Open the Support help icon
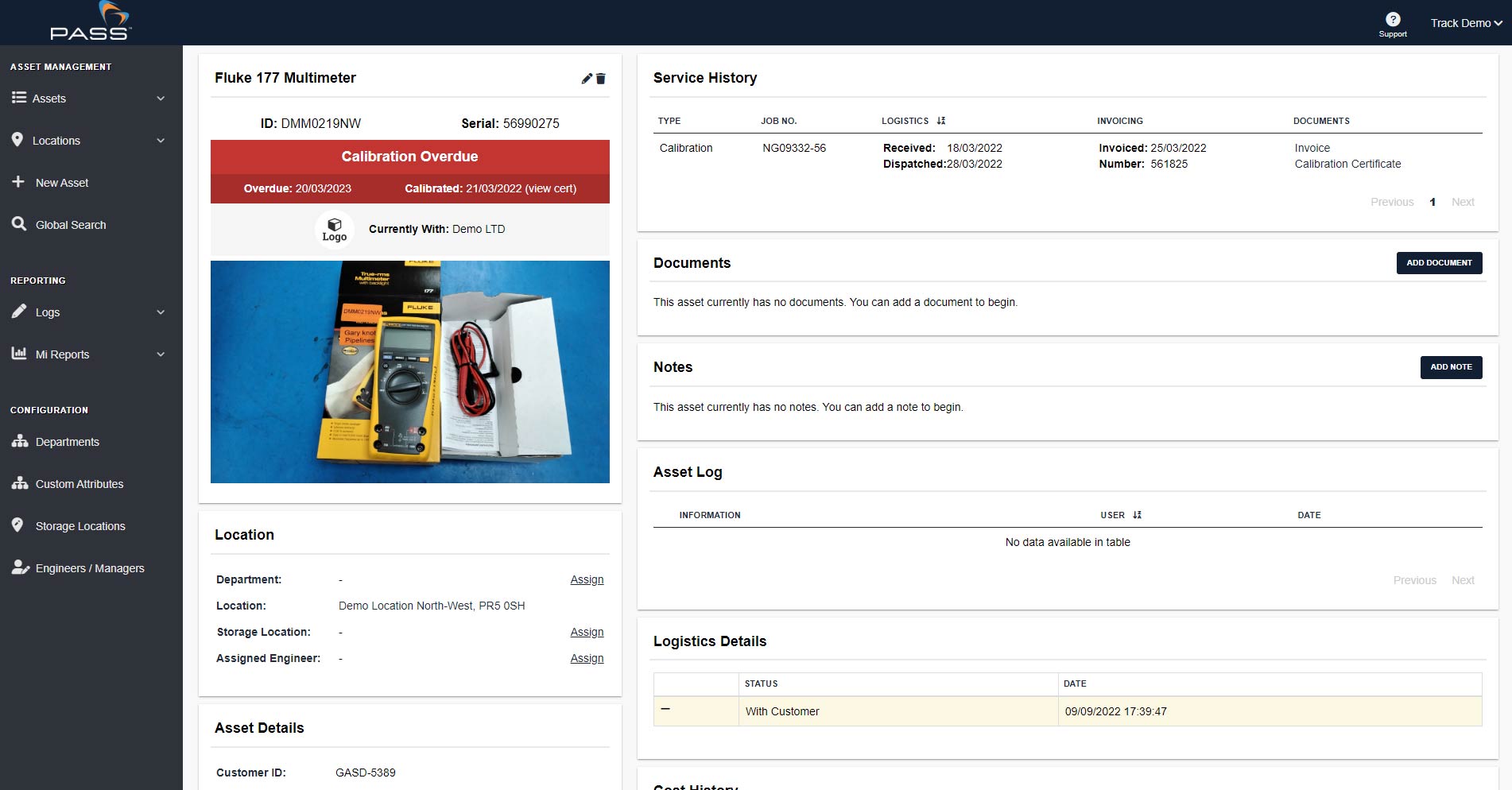The image size is (1512, 790). (x=1393, y=20)
